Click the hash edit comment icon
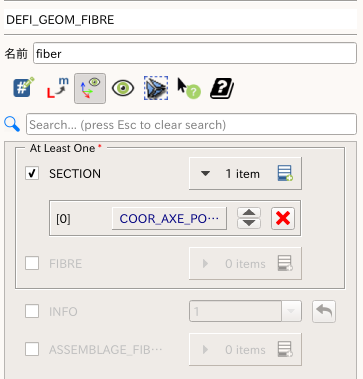 click(x=23, y=88)
